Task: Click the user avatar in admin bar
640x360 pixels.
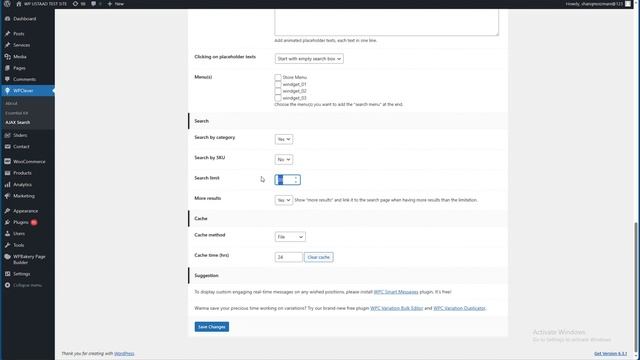Action: click(628, 4)
